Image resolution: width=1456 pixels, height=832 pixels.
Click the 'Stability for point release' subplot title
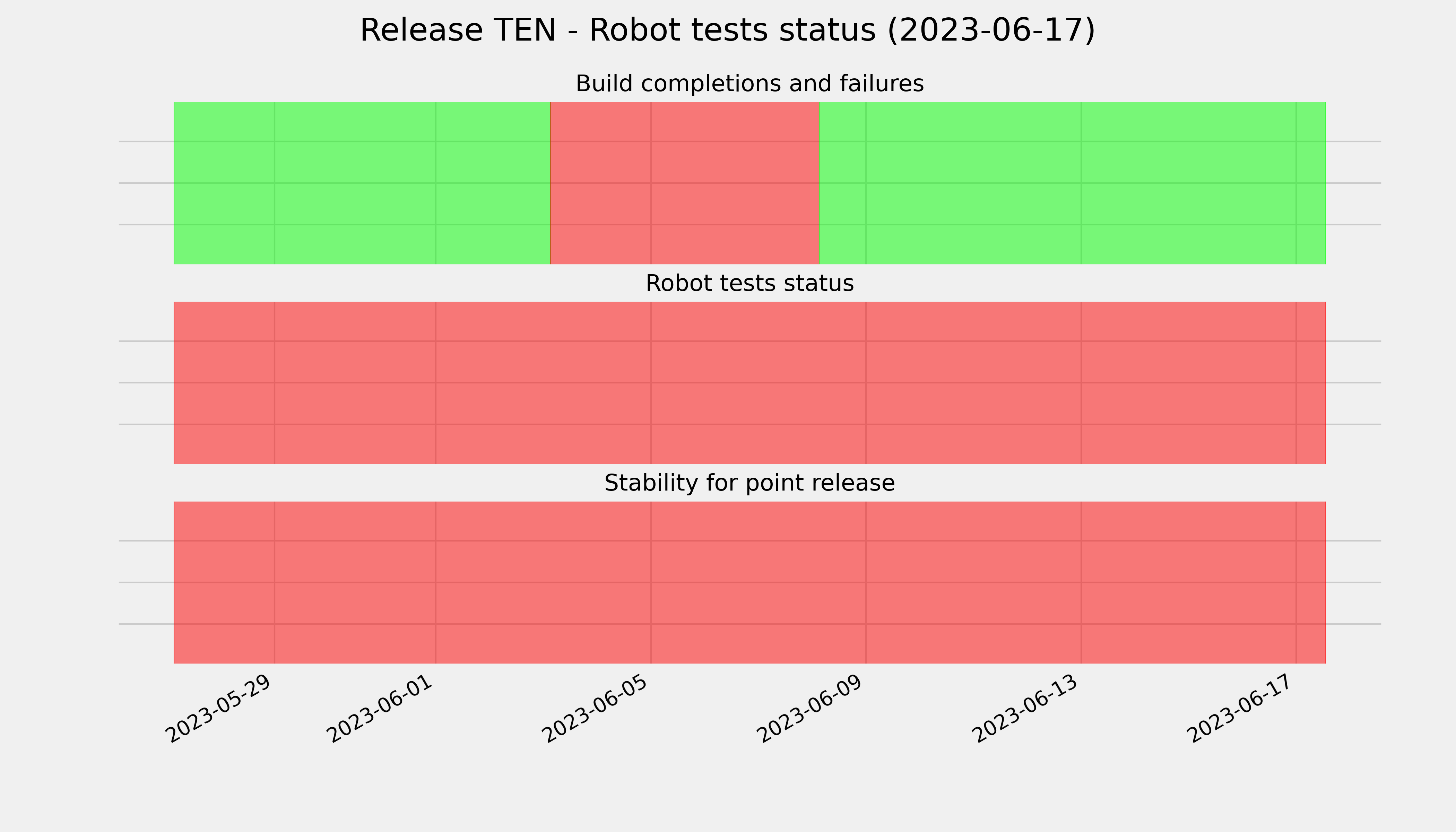(750, 484)
